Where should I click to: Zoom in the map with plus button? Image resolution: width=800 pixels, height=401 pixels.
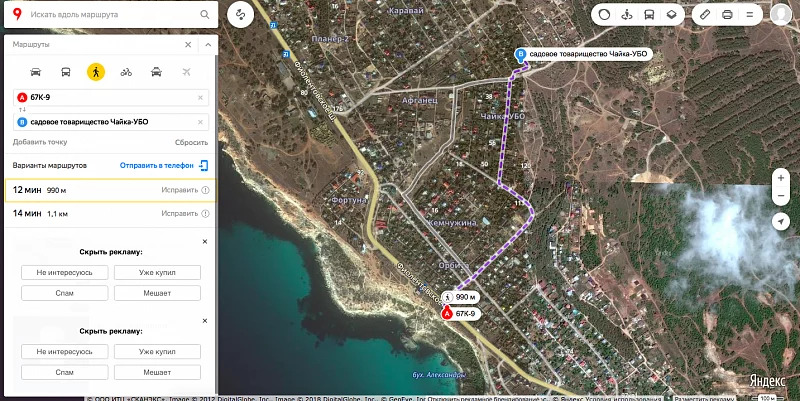tap(780, 177)
